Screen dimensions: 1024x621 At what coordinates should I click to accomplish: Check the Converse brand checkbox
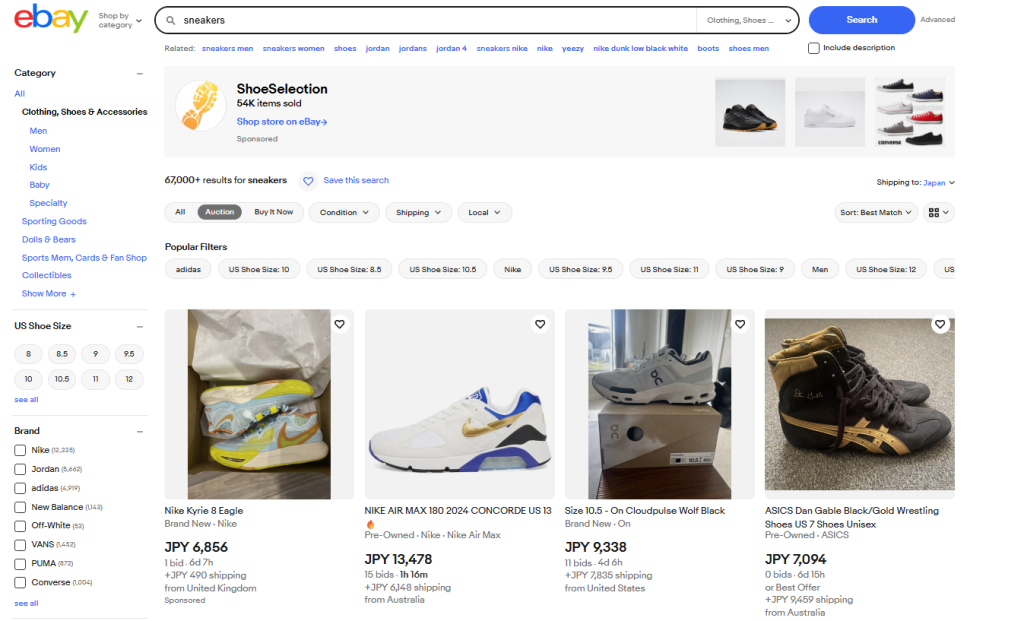point(20,582)
